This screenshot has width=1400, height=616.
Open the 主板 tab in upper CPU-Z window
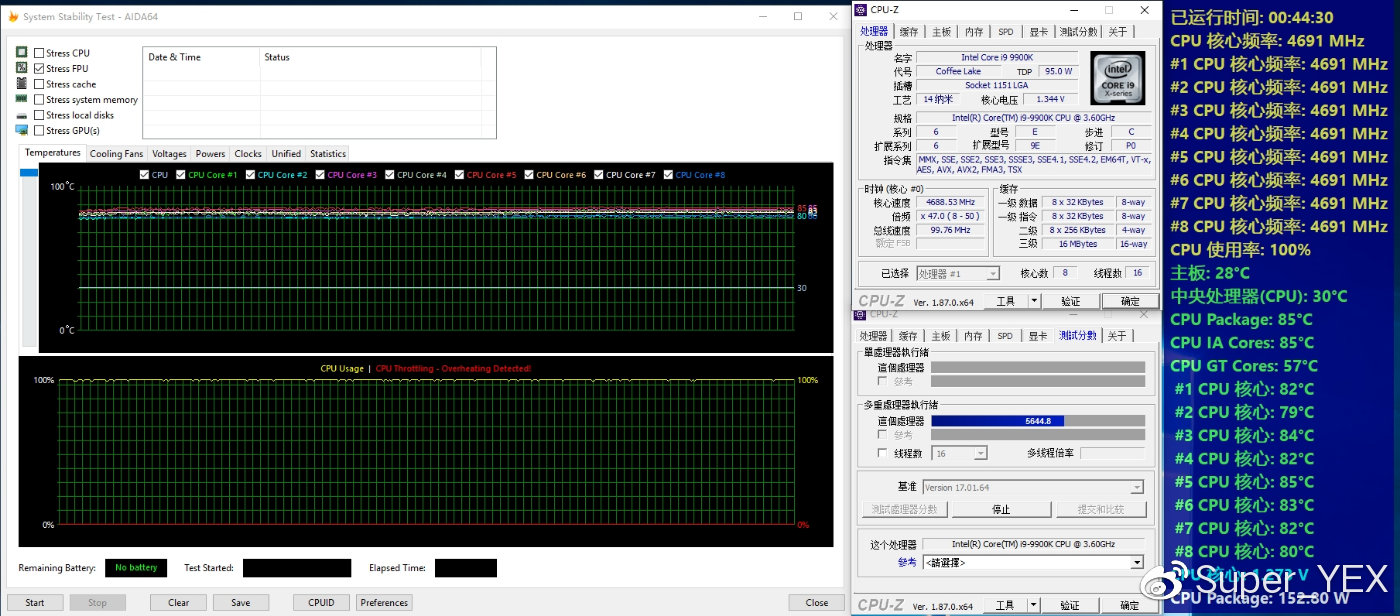tap(941, 32)
